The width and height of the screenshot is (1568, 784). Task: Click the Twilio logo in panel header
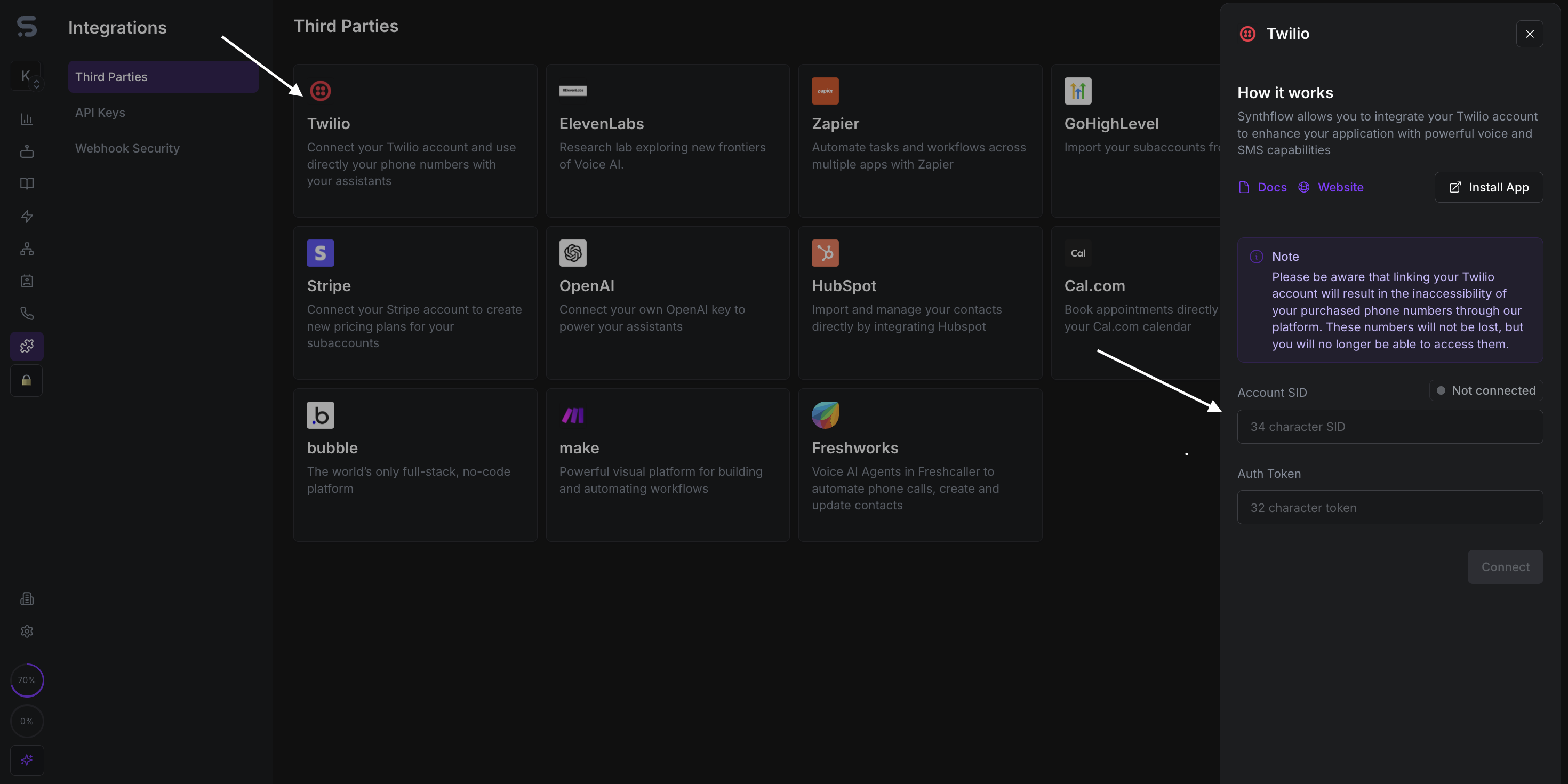1247,34
